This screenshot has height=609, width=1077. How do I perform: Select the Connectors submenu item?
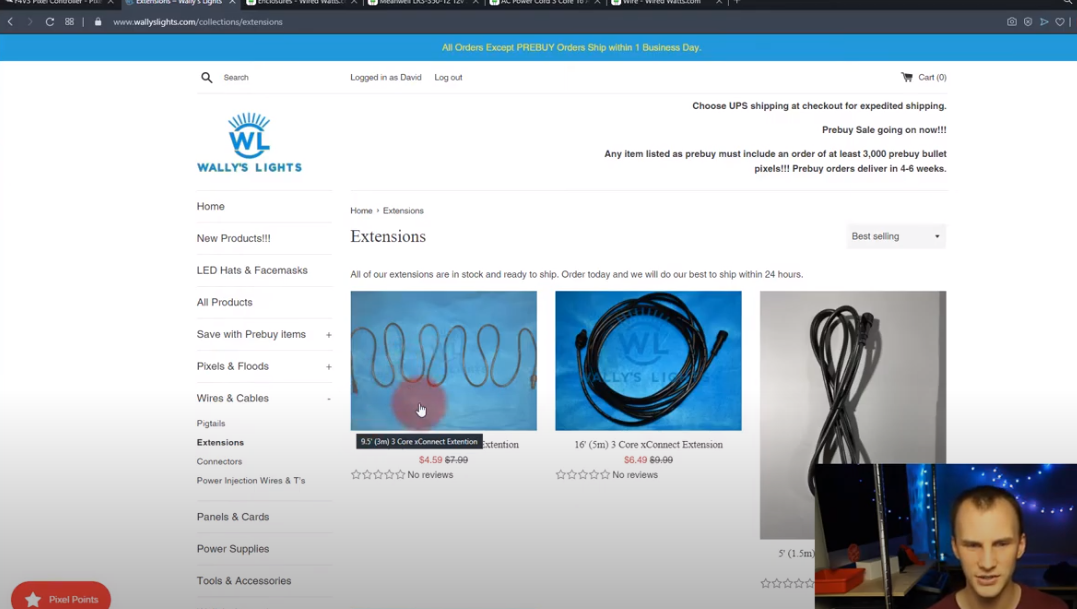219,461
